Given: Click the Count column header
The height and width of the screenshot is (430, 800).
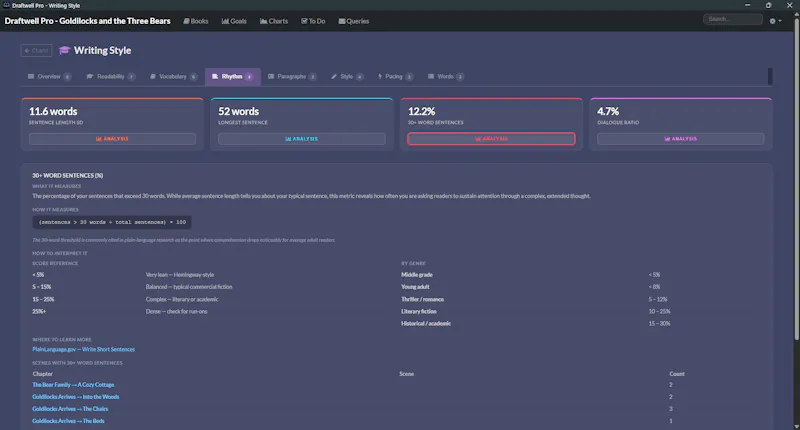Looking at the screenshot, I should click(677, 374).
